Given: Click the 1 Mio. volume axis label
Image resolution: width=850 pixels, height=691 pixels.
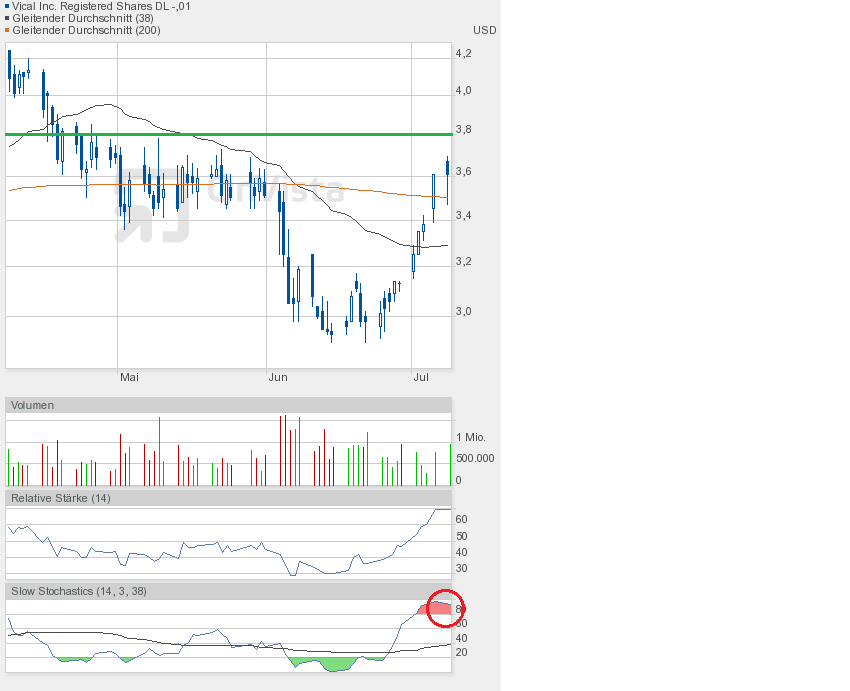Looking at the screenshot, I should 473,438.
